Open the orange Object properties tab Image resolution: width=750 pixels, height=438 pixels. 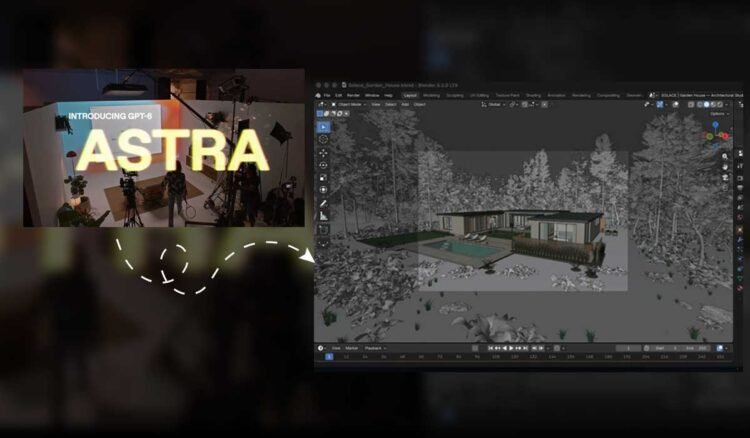[x=740, y=230]
